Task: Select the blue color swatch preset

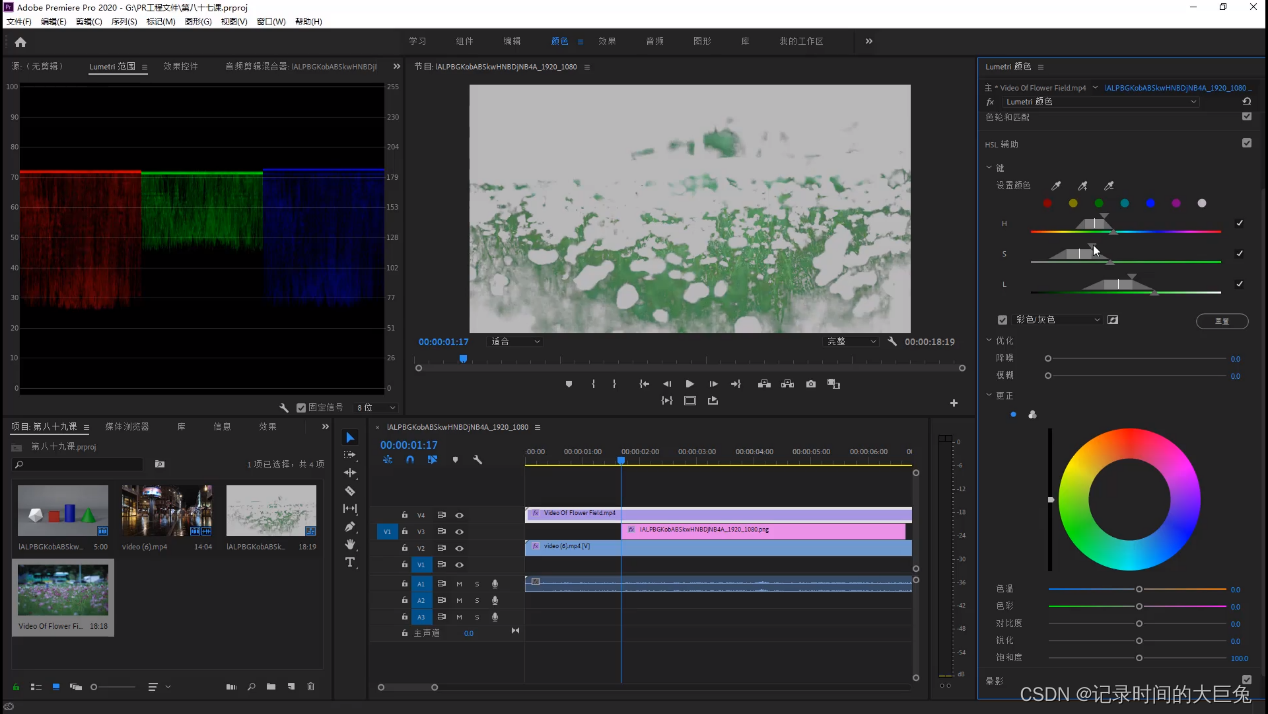Action: (1150, 203)
